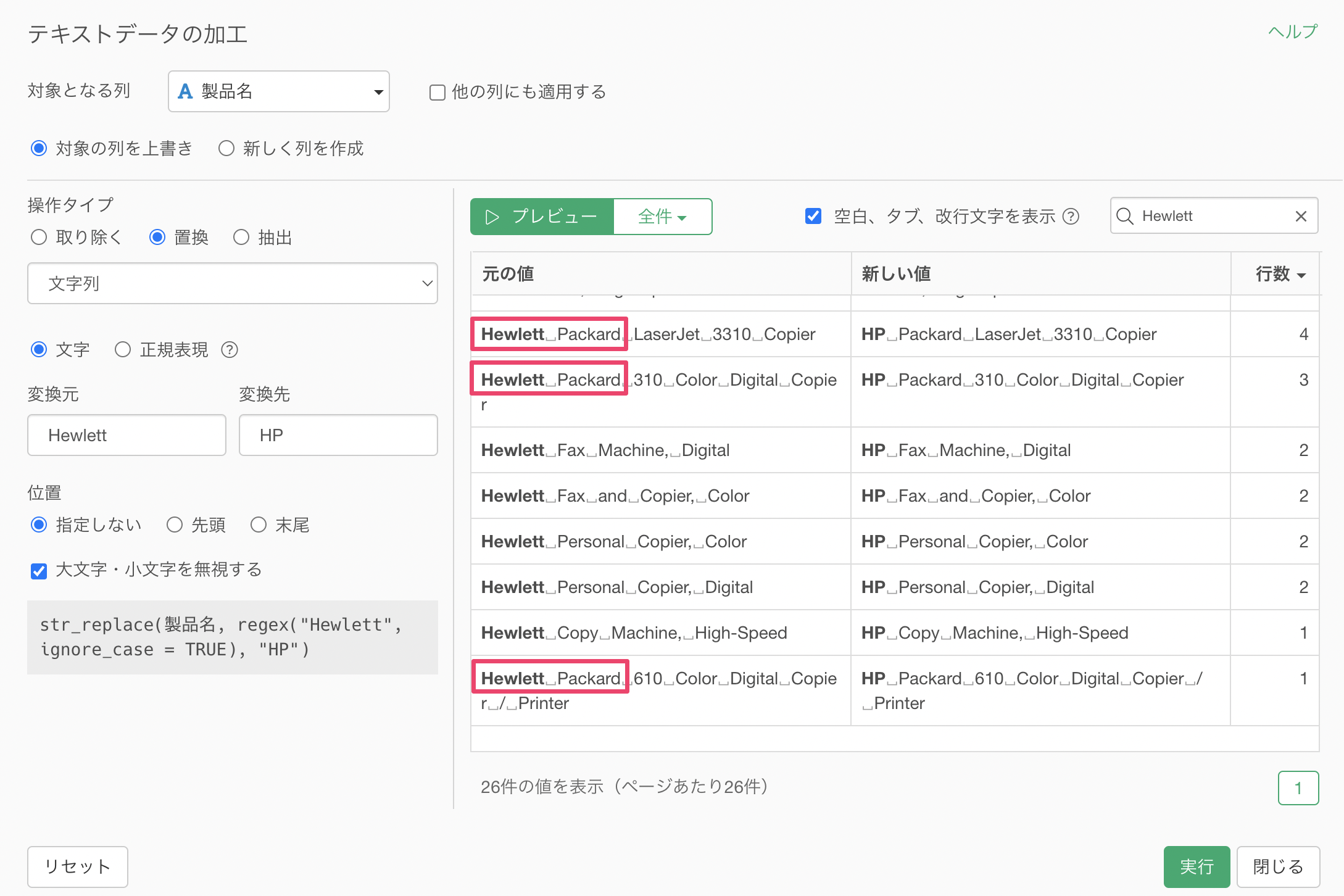Click the 変換先 field containing HP
This screenshot has height=896, width=1344.
tap(338, 435)
